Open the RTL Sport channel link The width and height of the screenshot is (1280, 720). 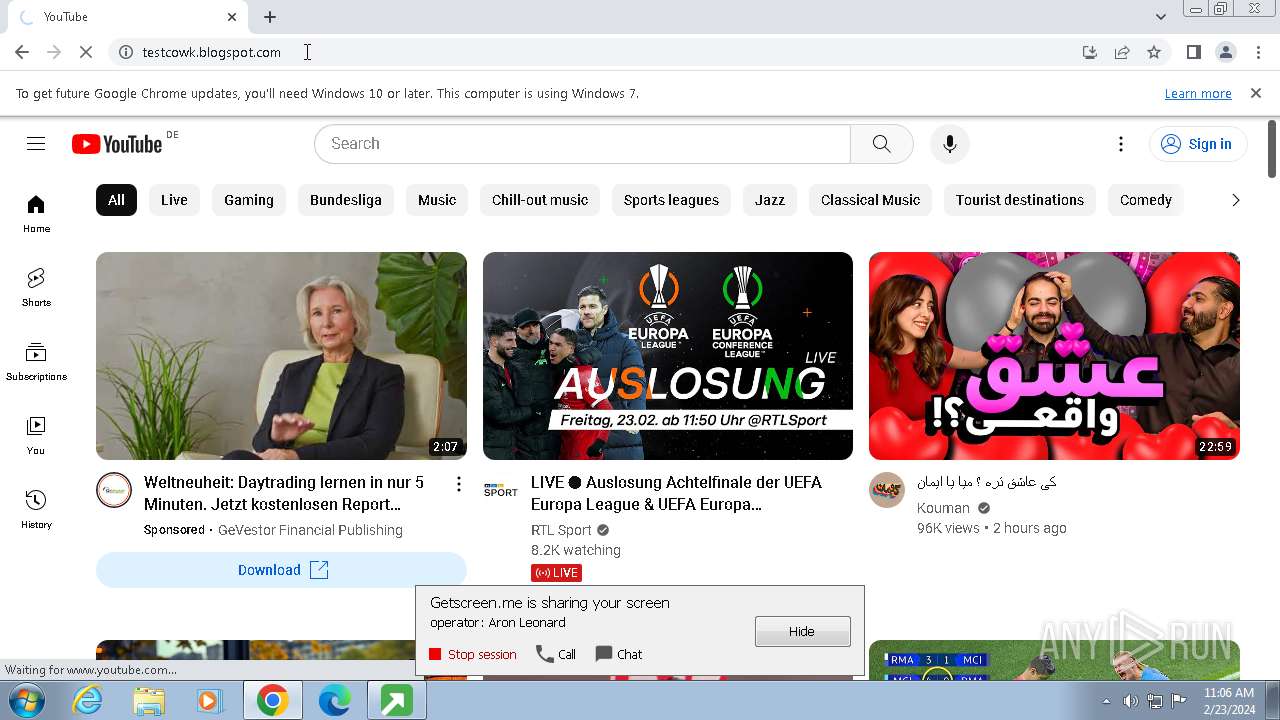(x=561, y=530)
